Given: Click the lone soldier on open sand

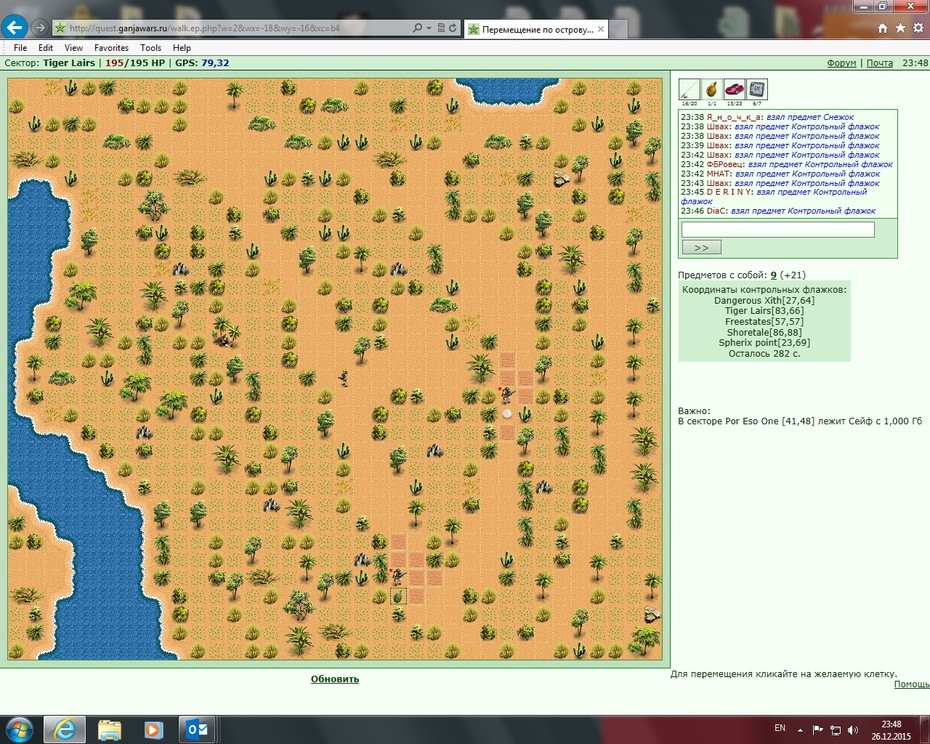Looking at the screenshot, I should (343, 378).
